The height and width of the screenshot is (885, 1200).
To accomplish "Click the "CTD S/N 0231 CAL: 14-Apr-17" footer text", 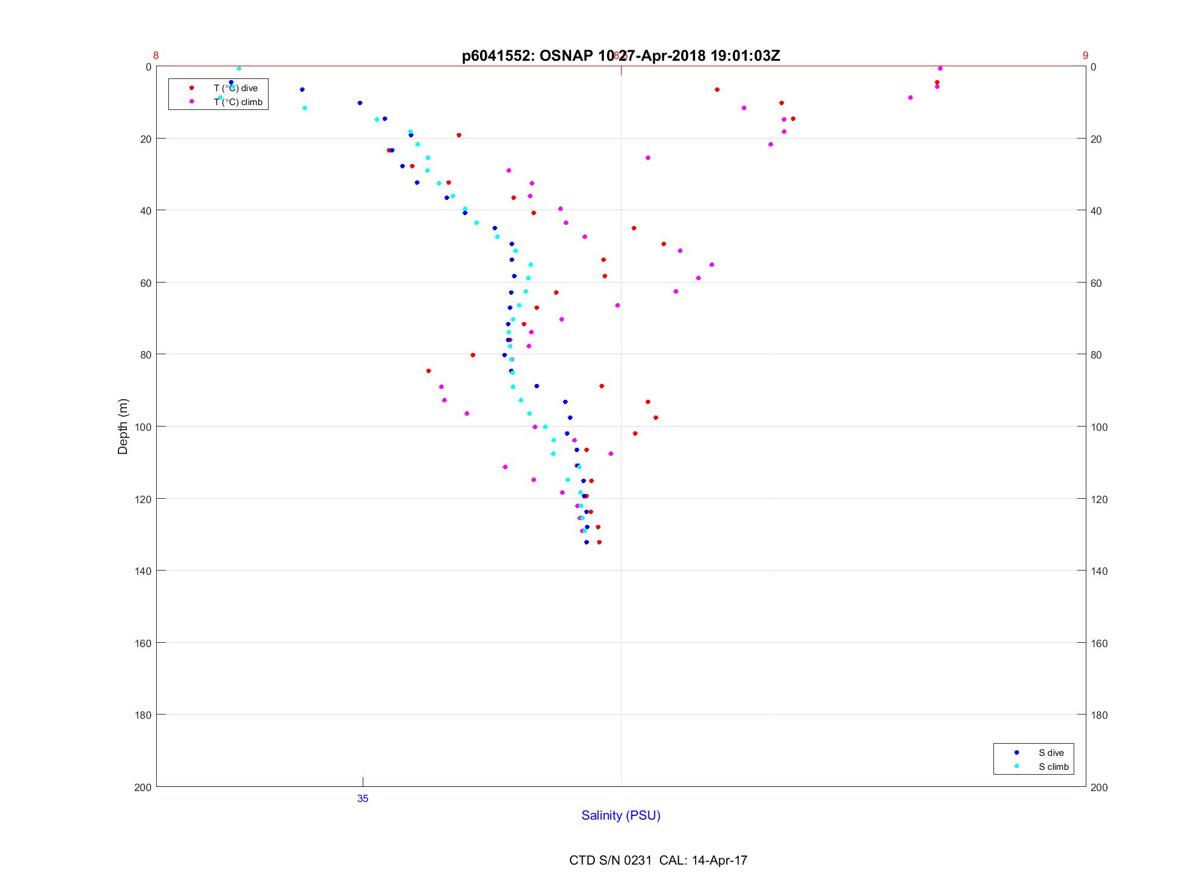I will coord(658,860).
